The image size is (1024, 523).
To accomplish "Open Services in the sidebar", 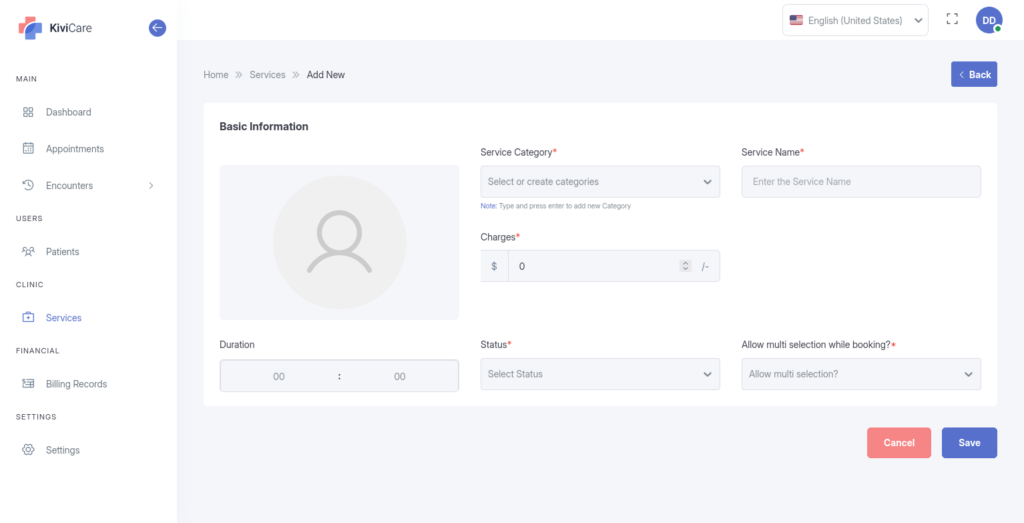I will [x=63, y=318].
